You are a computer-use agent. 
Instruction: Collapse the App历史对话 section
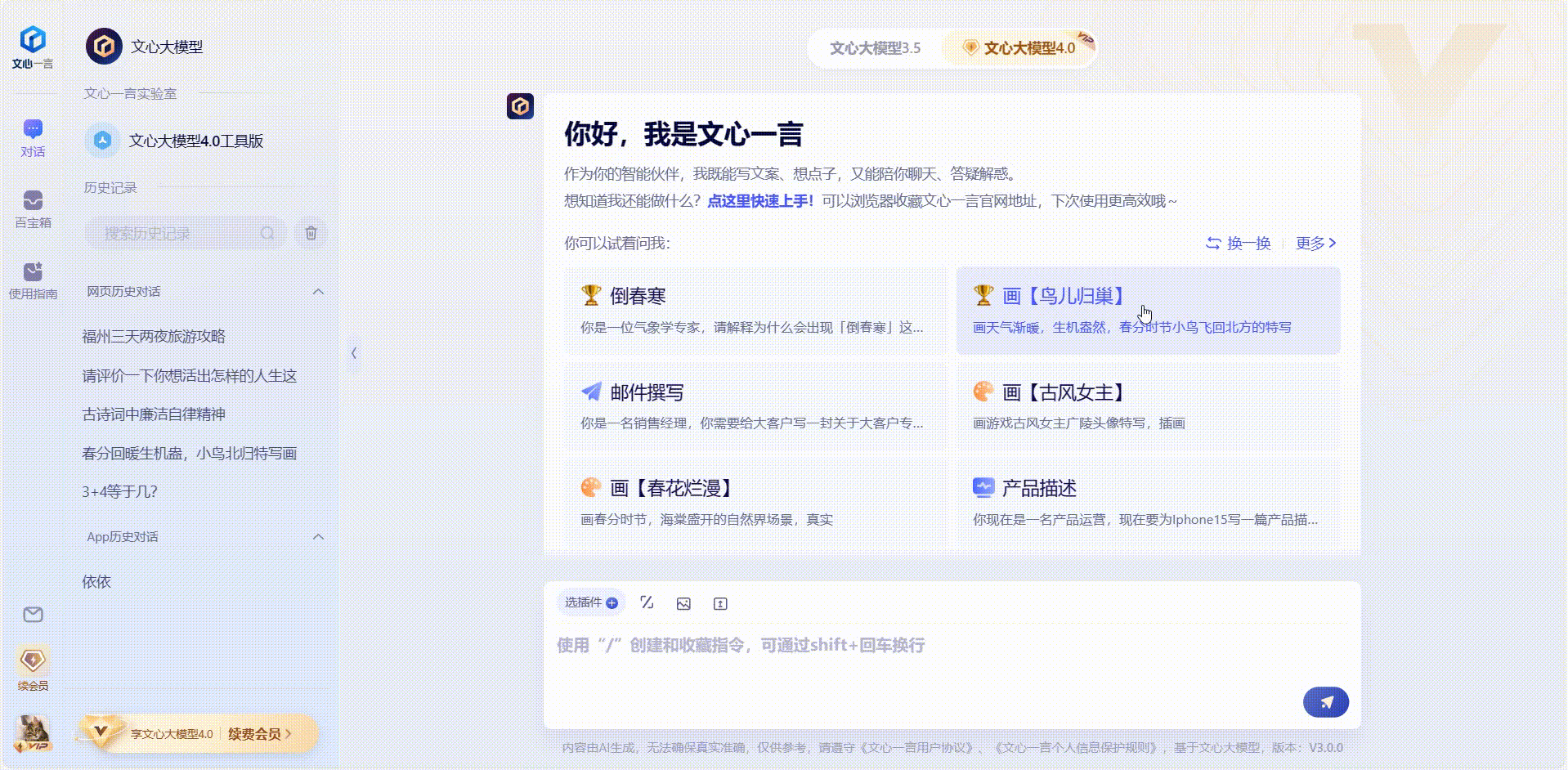pos(320,536)
